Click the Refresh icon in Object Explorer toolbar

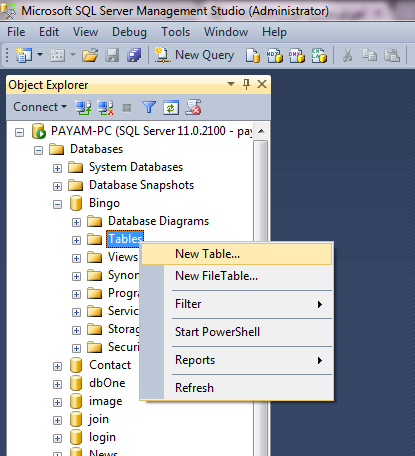(171, 108)
